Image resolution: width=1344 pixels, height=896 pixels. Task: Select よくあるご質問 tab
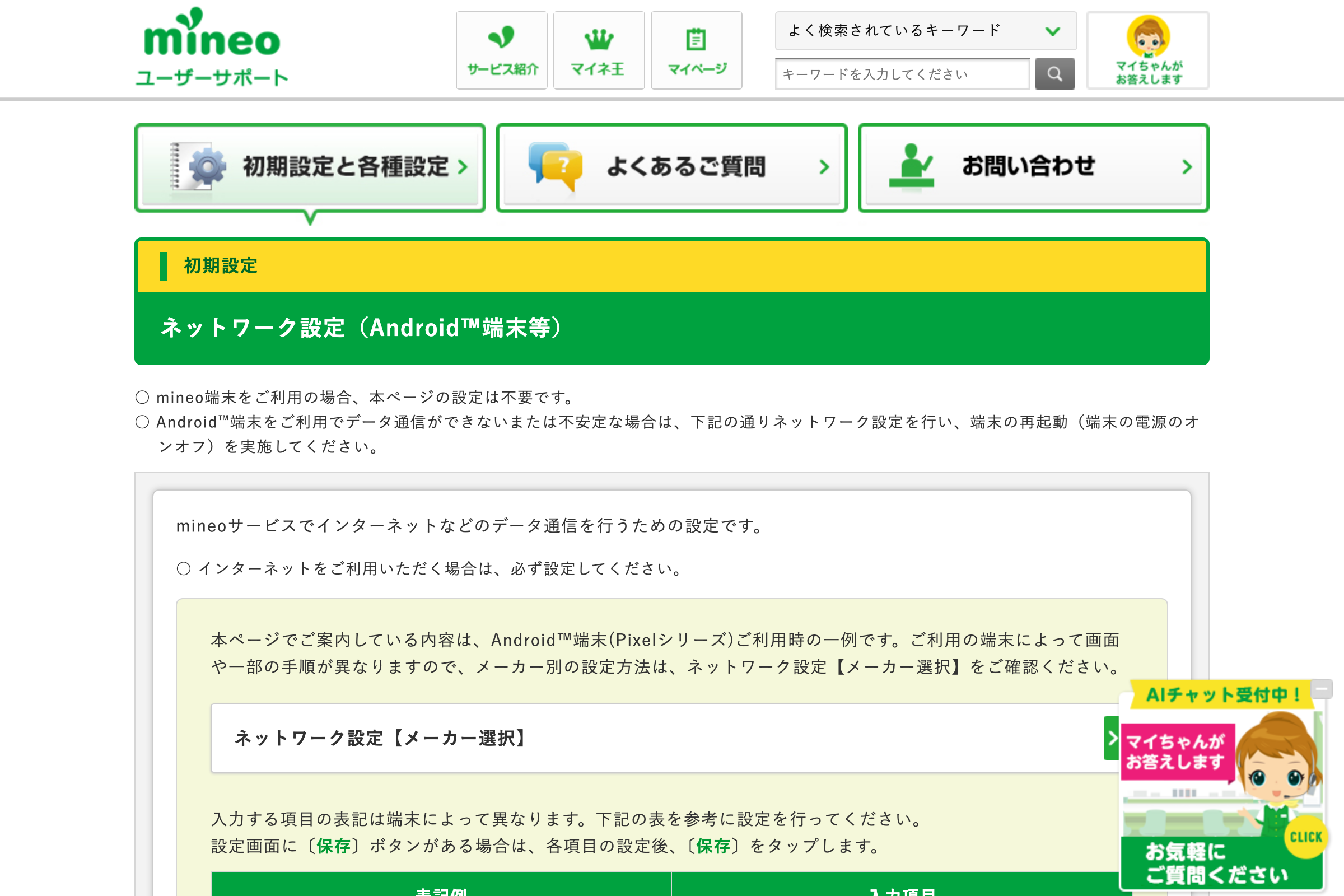672,168
